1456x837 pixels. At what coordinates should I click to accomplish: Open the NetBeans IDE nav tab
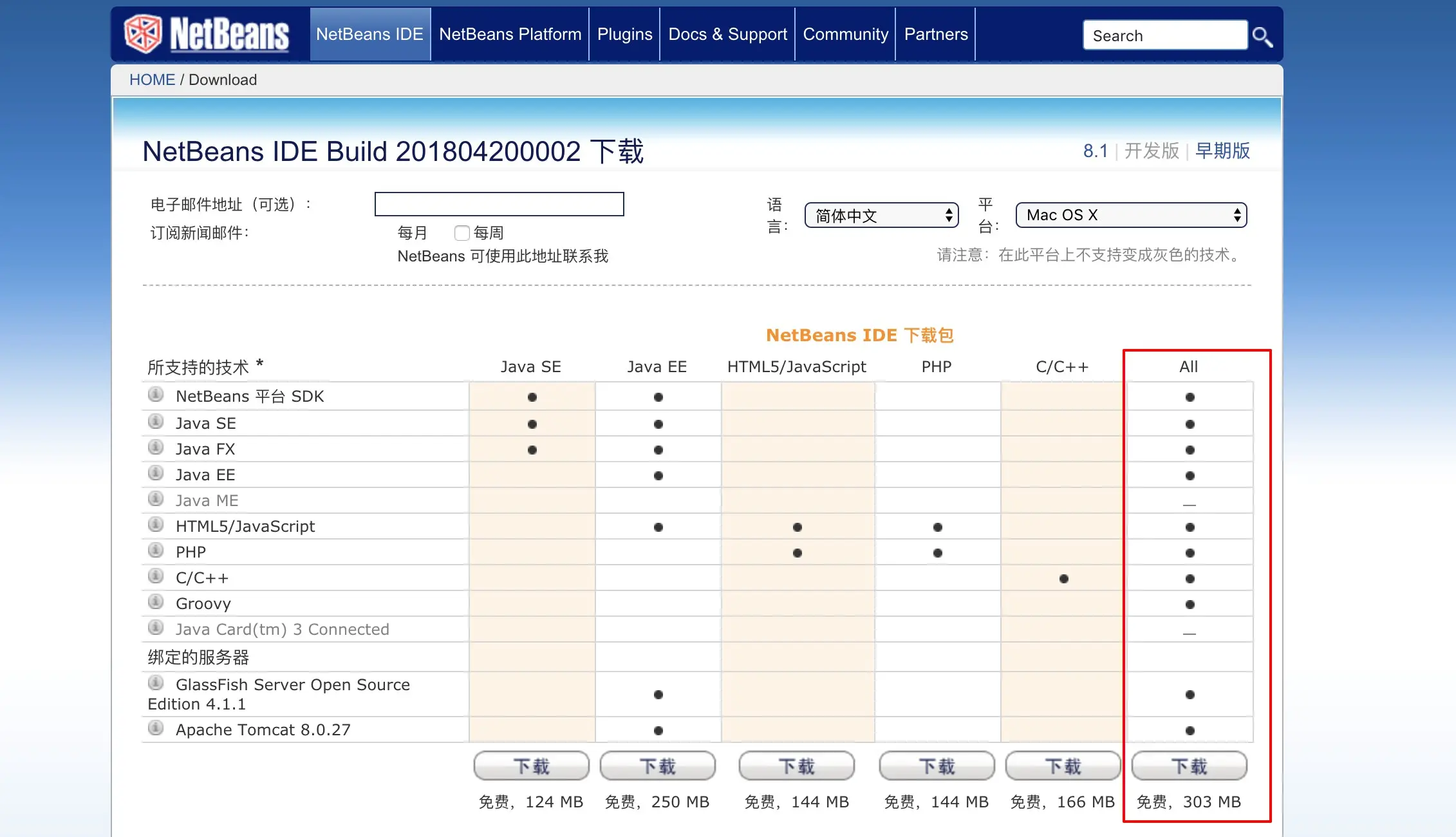(370, 34)
